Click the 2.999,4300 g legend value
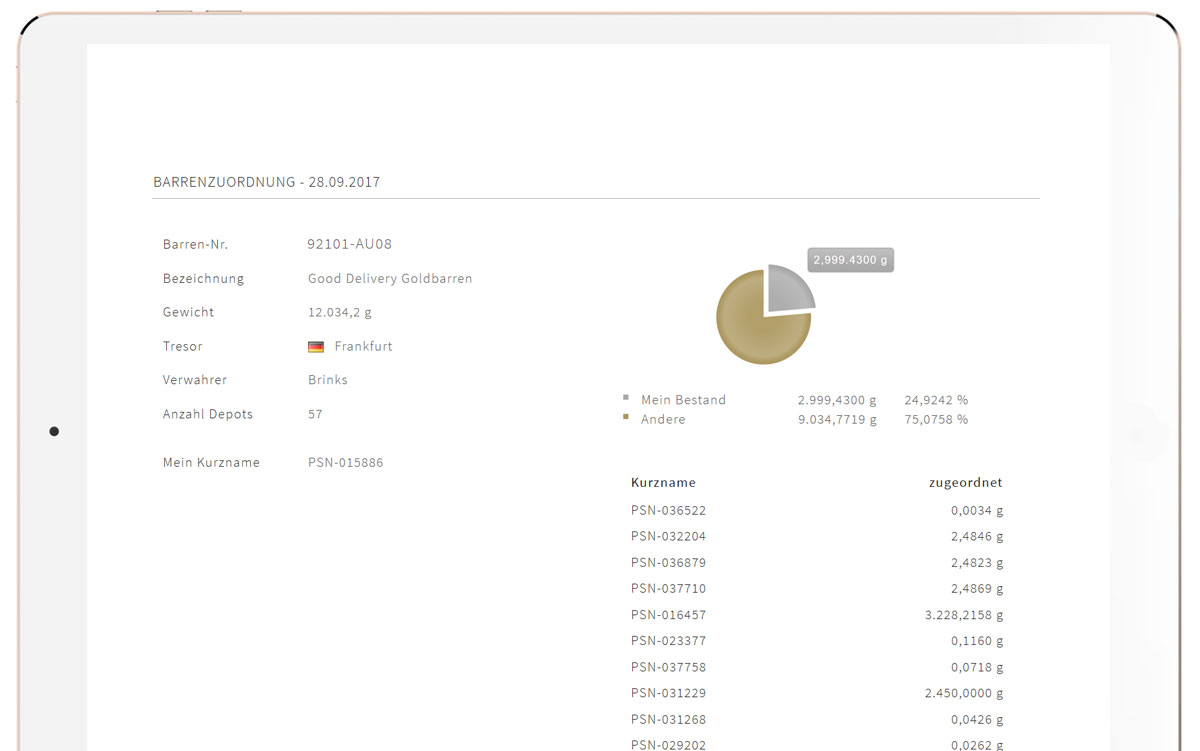Image resolution: width=1200 pixels, height=751 pixels. pyautogui.click(x=837, y=400)
